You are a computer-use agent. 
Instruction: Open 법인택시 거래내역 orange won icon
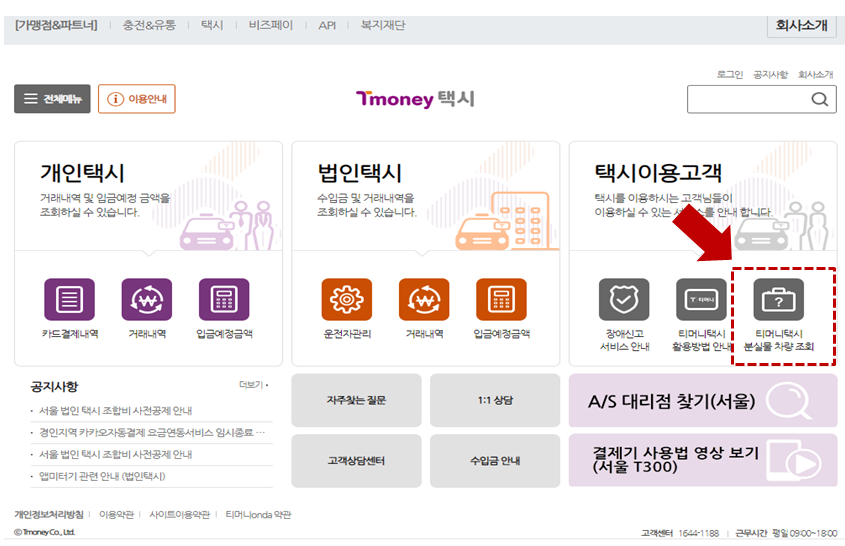[424, 299]
